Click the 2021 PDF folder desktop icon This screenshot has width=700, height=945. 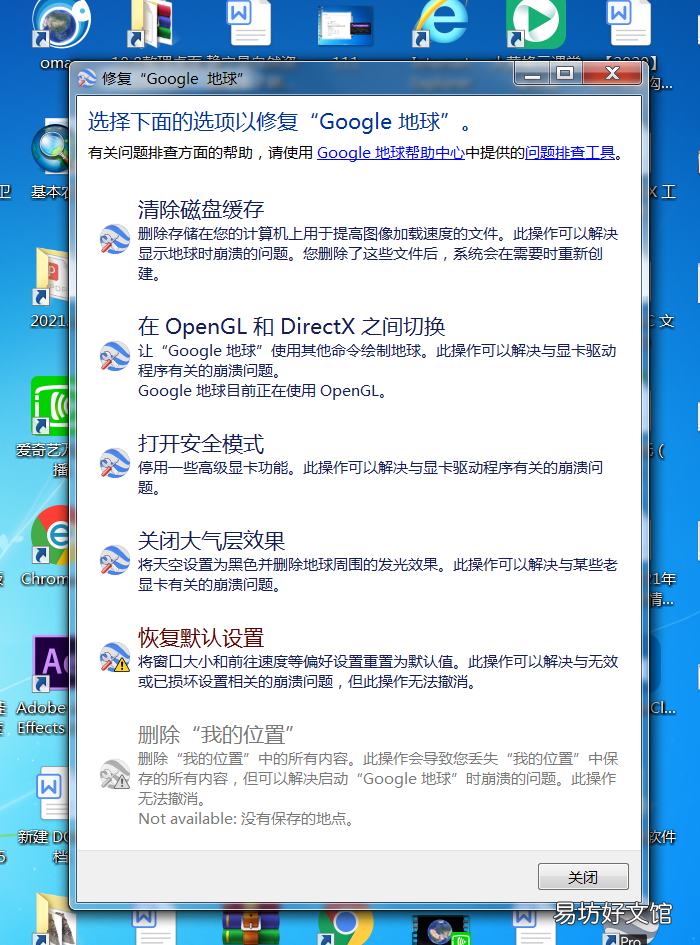tap(52, 276)
